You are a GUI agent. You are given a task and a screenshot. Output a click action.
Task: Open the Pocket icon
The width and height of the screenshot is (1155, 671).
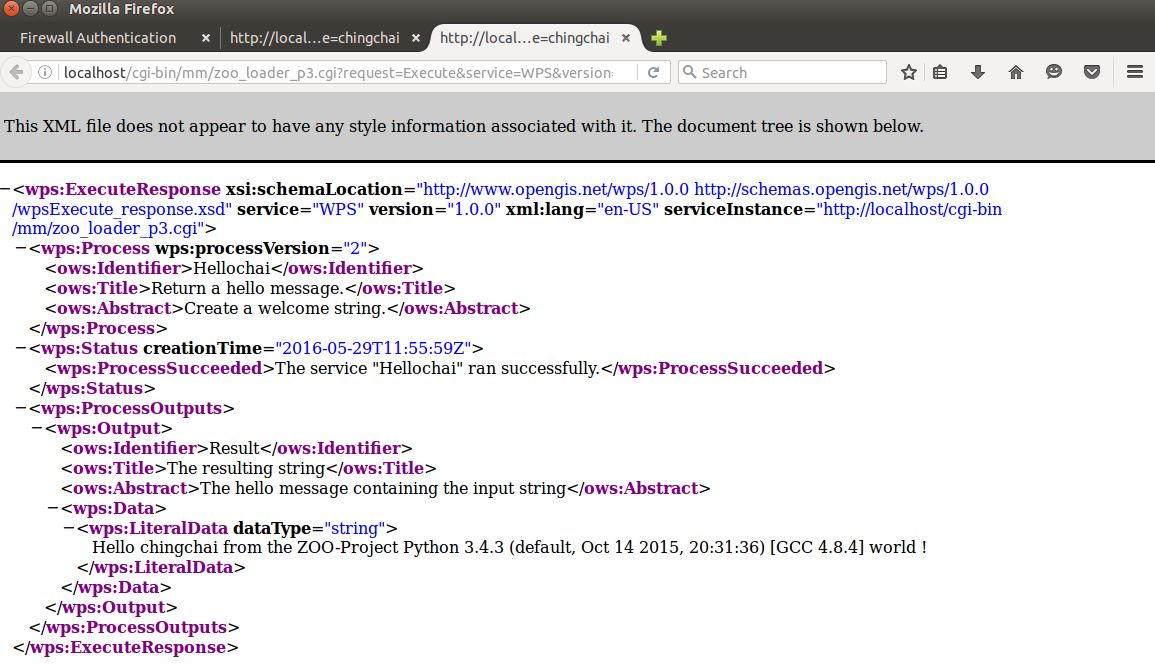click(1093, 72)
